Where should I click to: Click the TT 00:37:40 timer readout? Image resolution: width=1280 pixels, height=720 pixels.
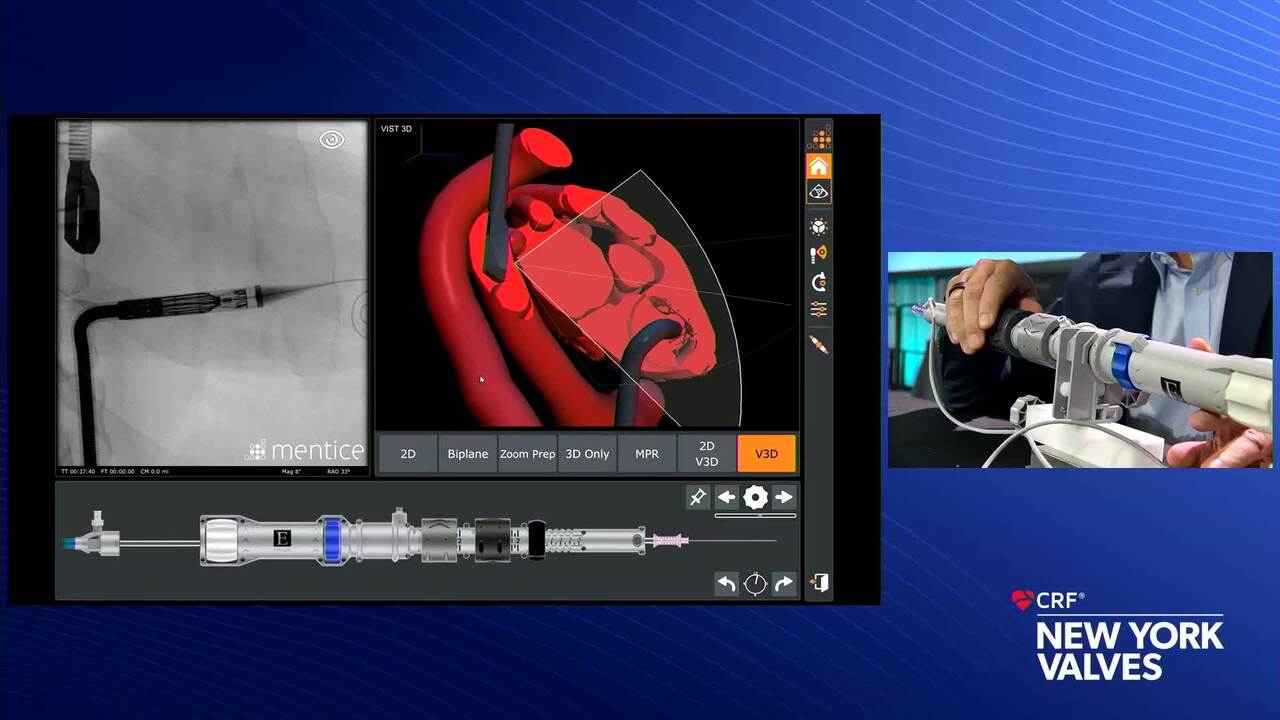coord(78,471)
